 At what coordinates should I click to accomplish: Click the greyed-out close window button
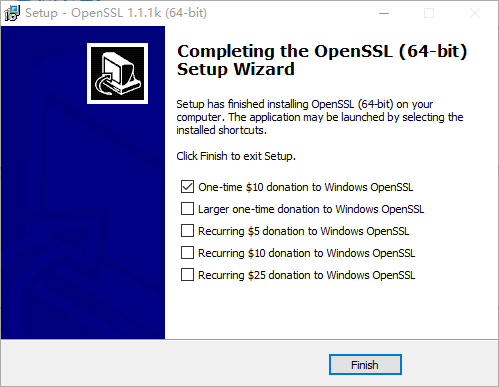click(475, 13)
